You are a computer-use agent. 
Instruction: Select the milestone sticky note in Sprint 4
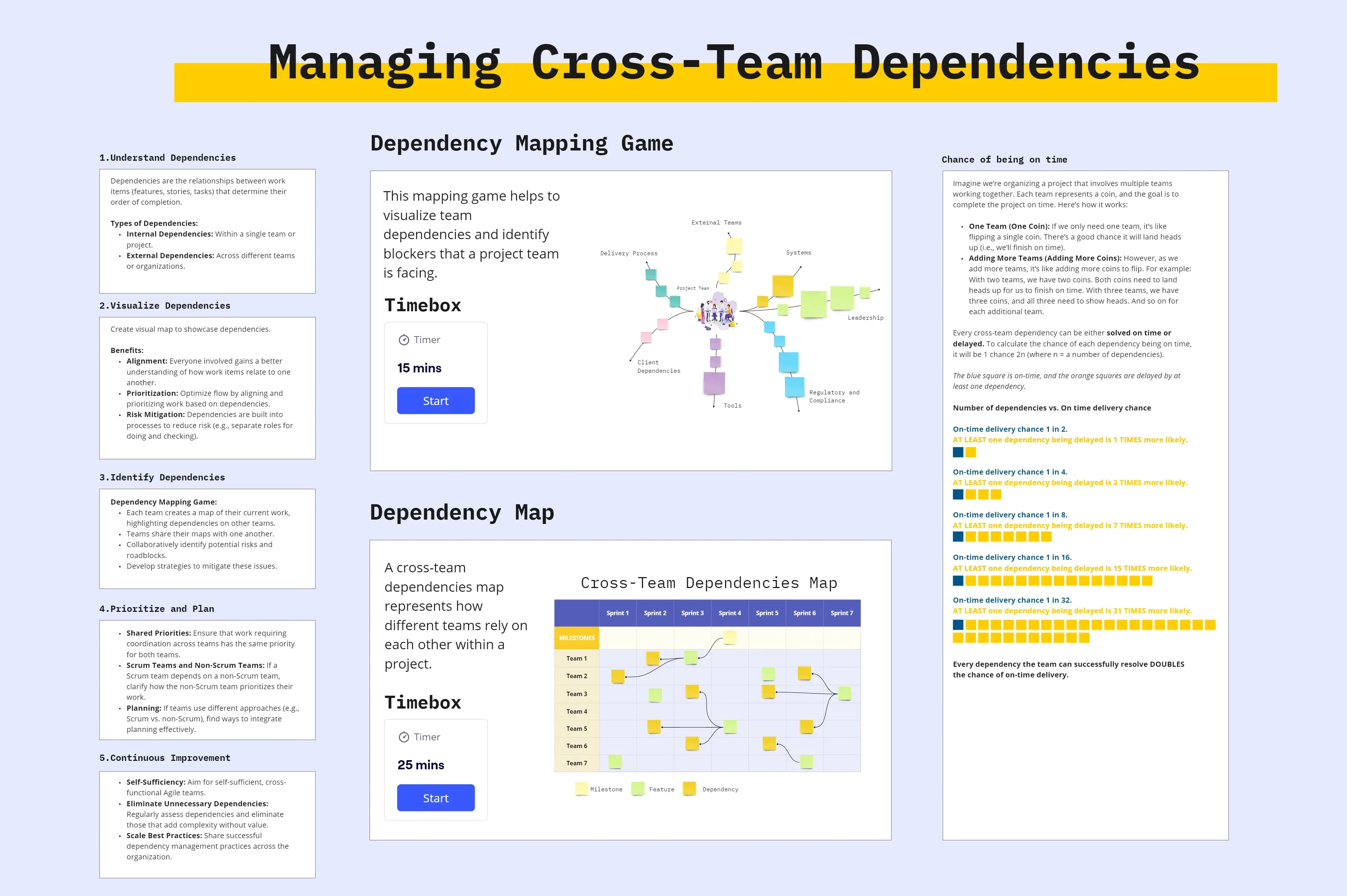(730, 638)
